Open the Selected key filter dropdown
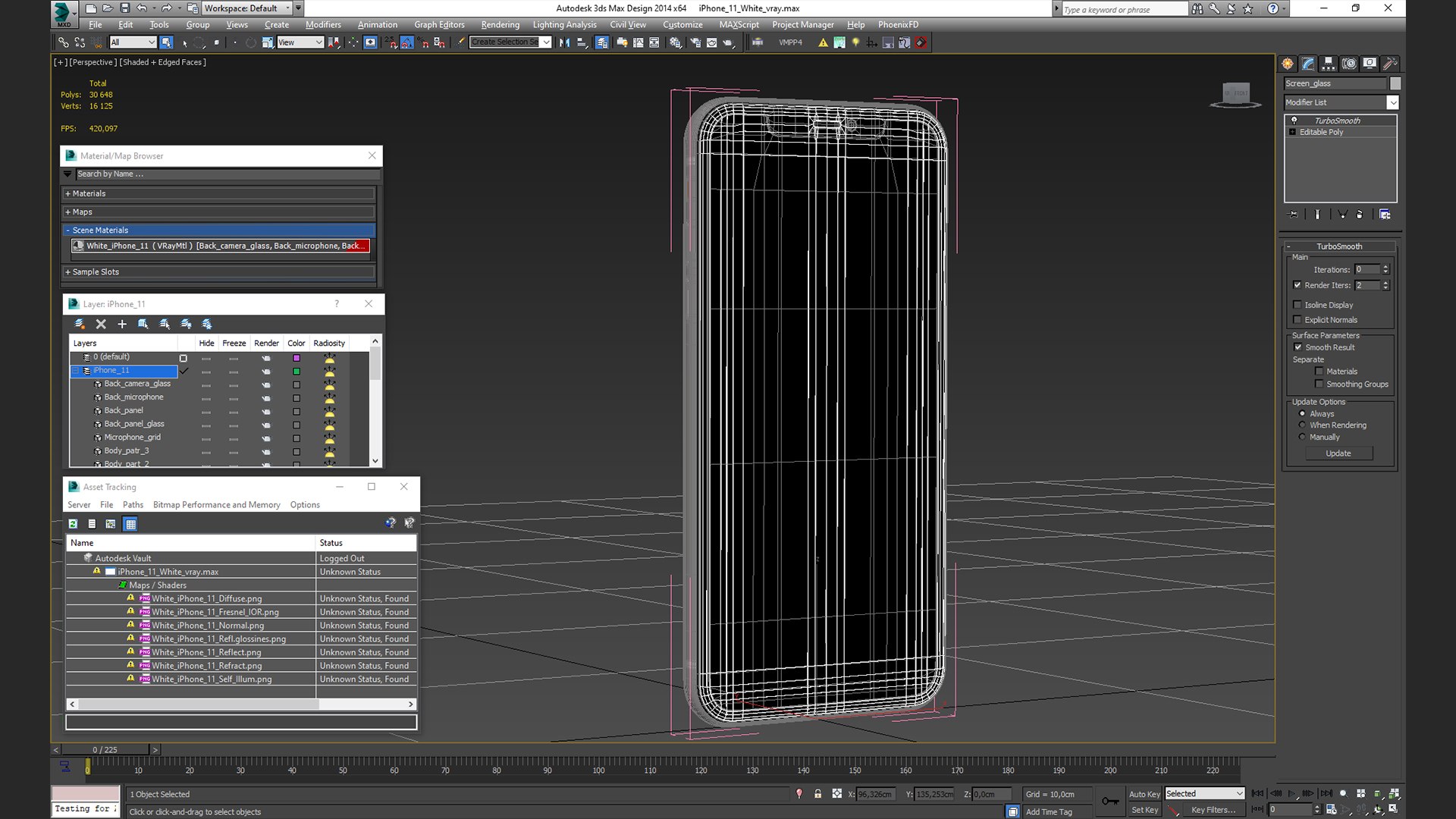The height and width of the screenshot is (819, 1456). click(x=1205, y=794)
